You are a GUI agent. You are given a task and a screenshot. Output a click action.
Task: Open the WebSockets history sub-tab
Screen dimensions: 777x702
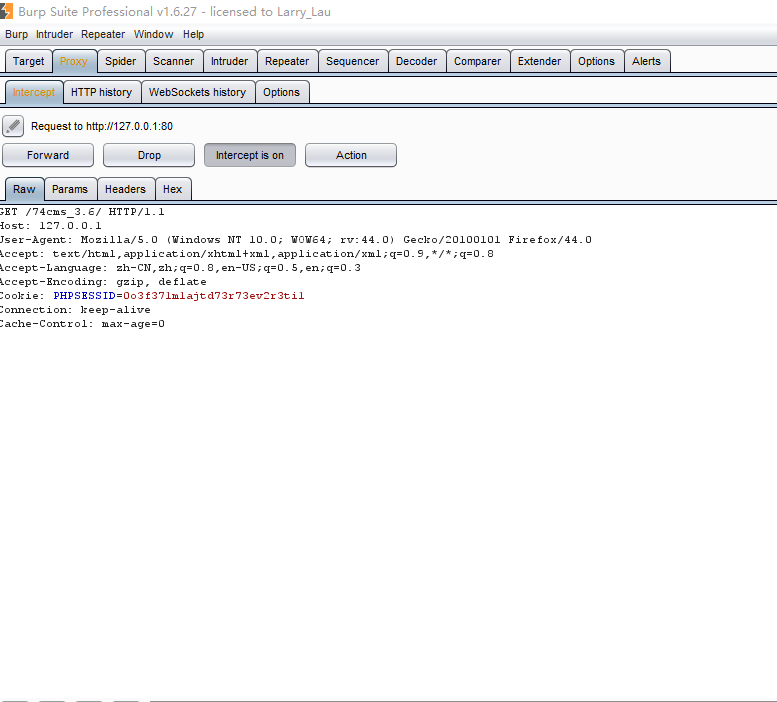(x=197, y=92)
